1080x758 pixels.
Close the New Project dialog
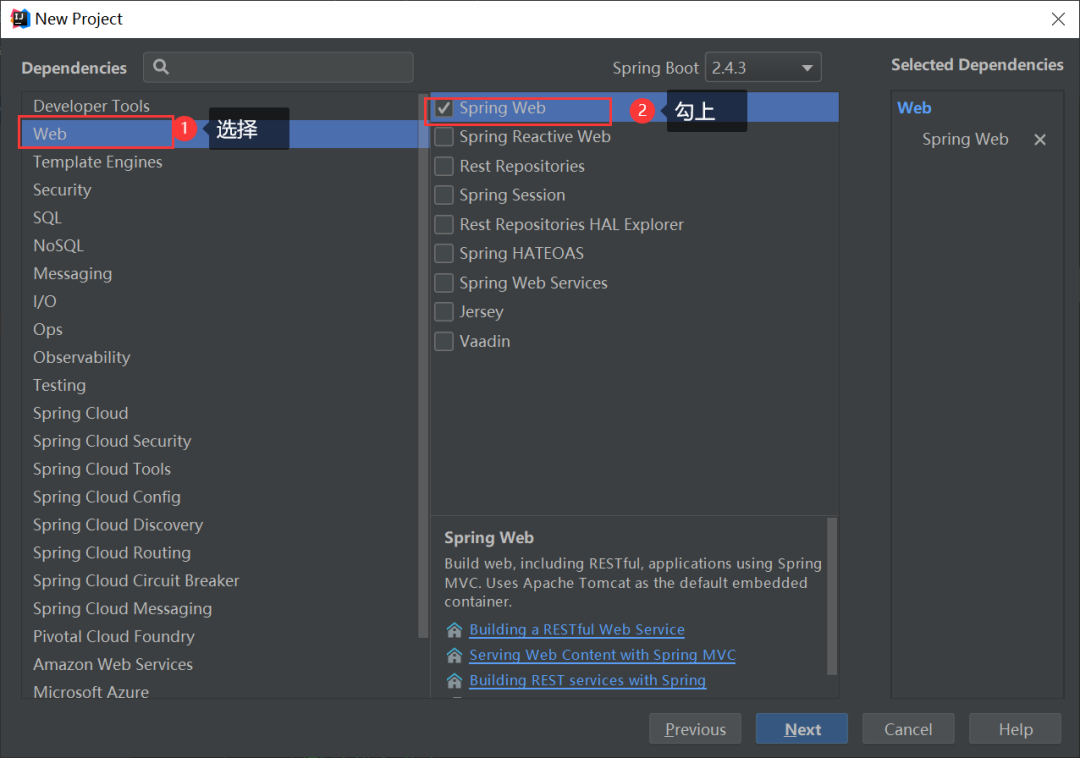point(1058,19)
